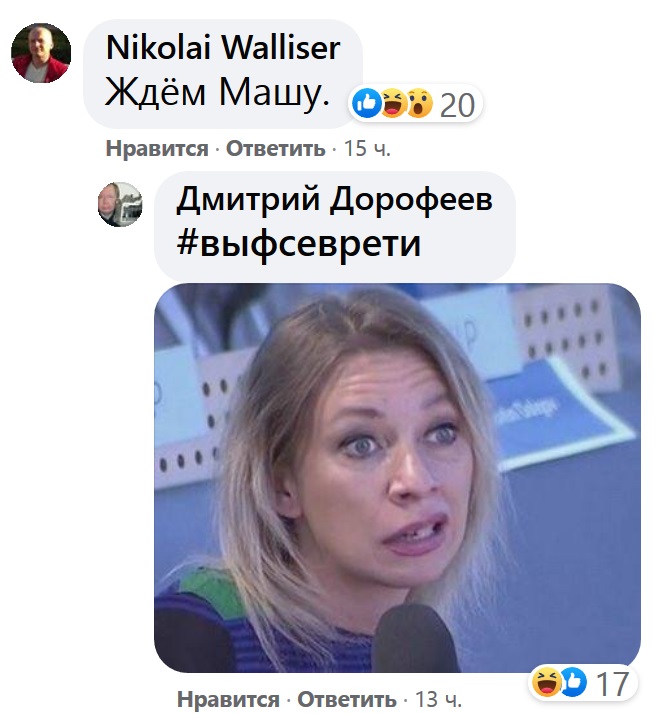Click the Nikolai Walliser name link
This screenshot has width=671, height=714.
click(x=223, y=47)
